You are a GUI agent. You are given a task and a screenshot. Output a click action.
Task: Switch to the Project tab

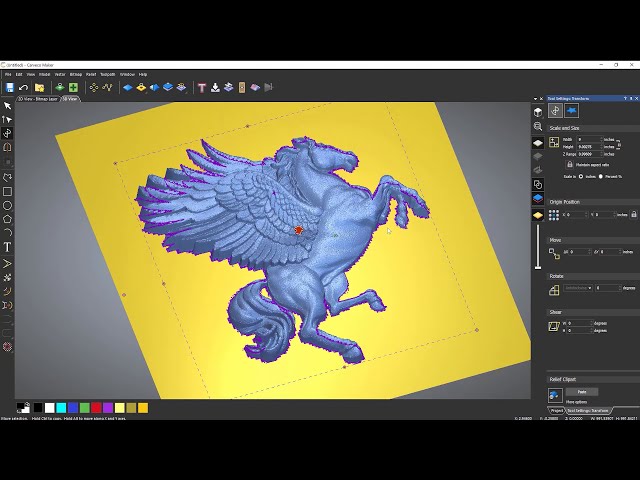[556, 411]
